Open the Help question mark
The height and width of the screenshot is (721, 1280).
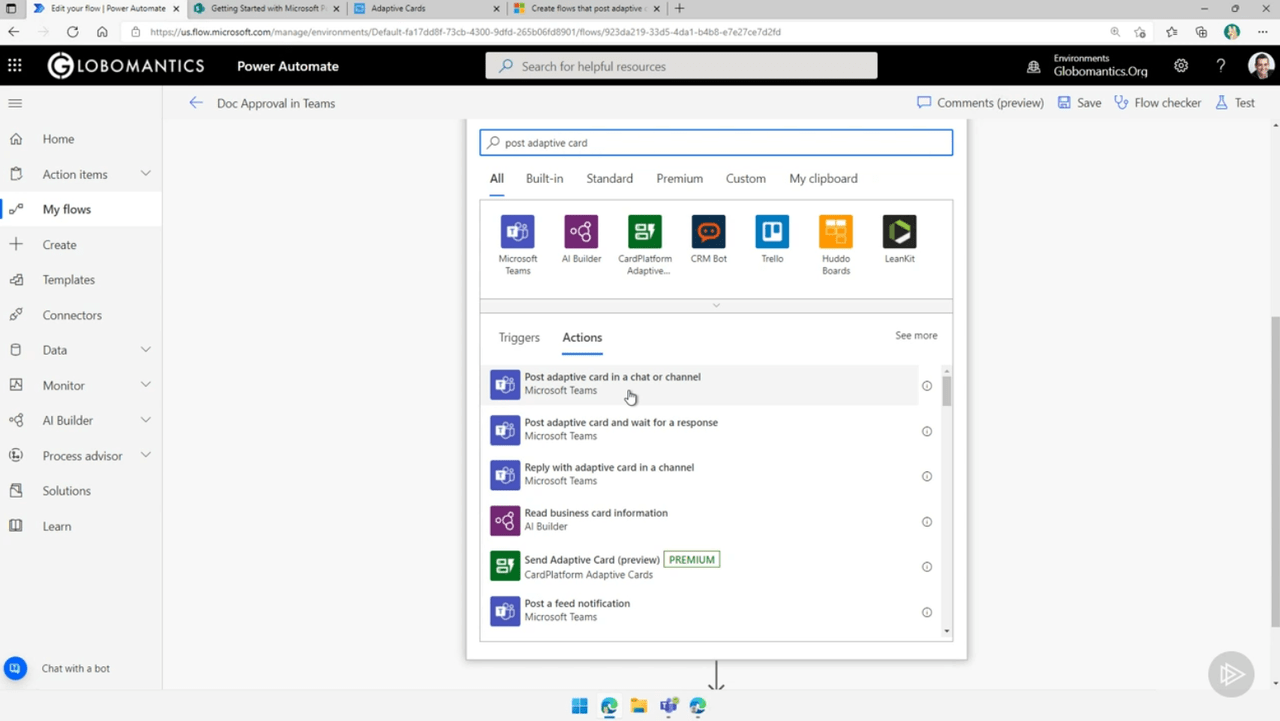[x=1221, y=66]
